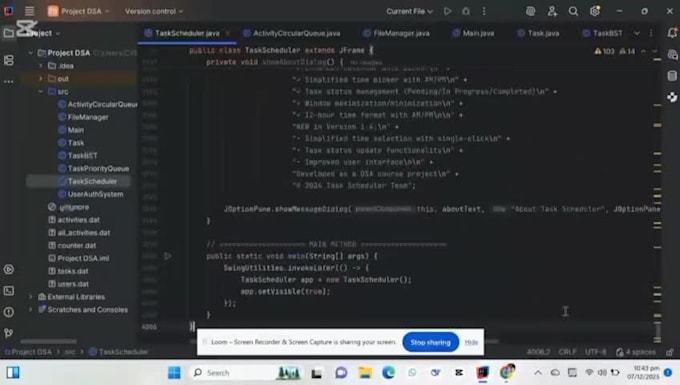Open 4 spaces indent settings

pos(636,352)
